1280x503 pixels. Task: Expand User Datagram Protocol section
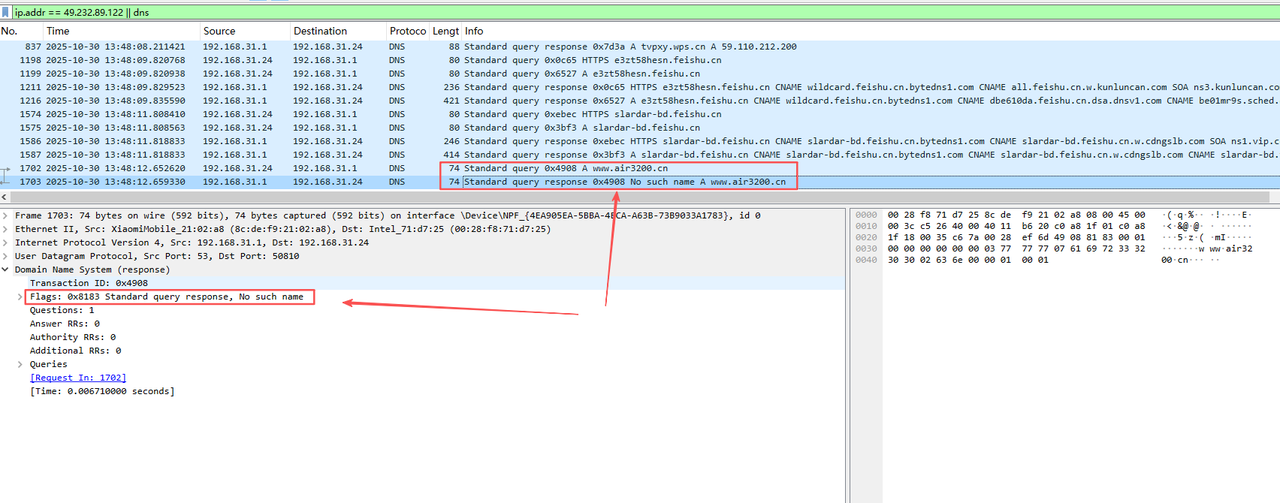click(6, 256)
